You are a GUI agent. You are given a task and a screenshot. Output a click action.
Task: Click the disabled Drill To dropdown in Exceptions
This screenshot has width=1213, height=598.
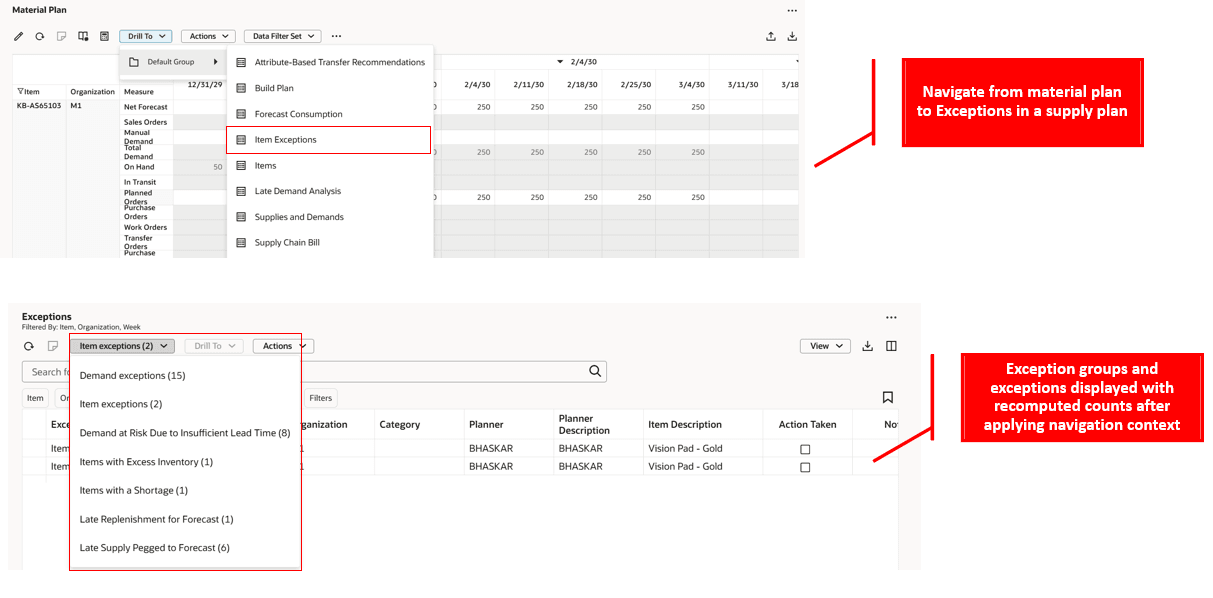tap(214, 346)
